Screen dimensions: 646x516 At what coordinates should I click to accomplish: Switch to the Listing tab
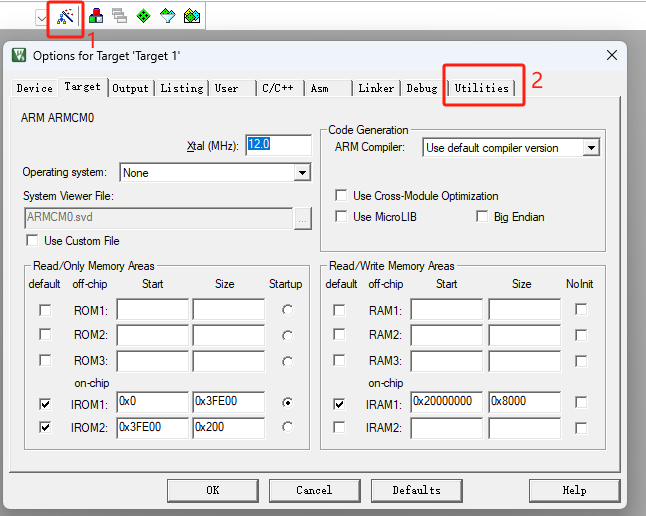(182, 88)
